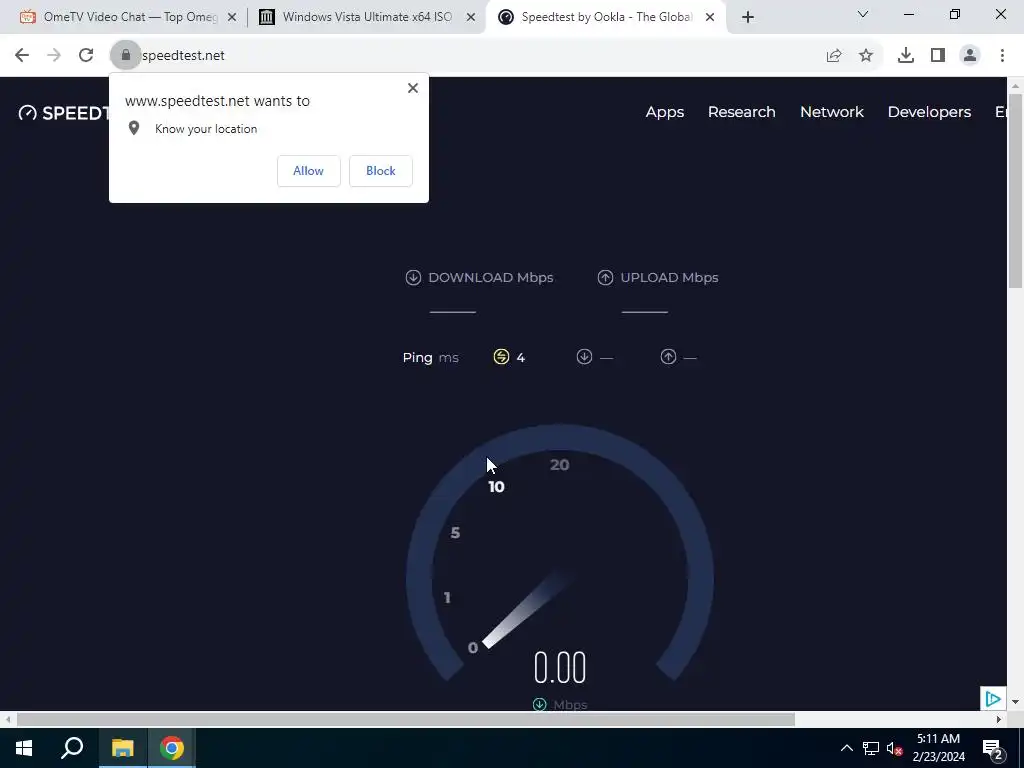1024x768 pixels.
Task: Click the UPLOAD Mbps arrow icon
Action: (605, 278)
